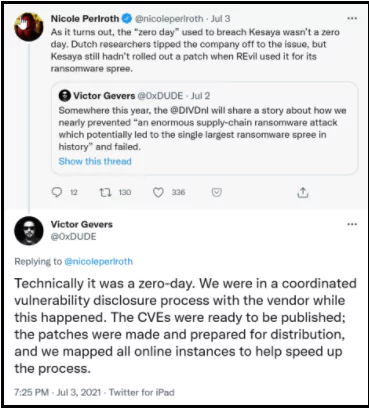Open the share icon on Nicole's tweet
Image resolution: width=369 pixels, height=408 pixels.
303,192
